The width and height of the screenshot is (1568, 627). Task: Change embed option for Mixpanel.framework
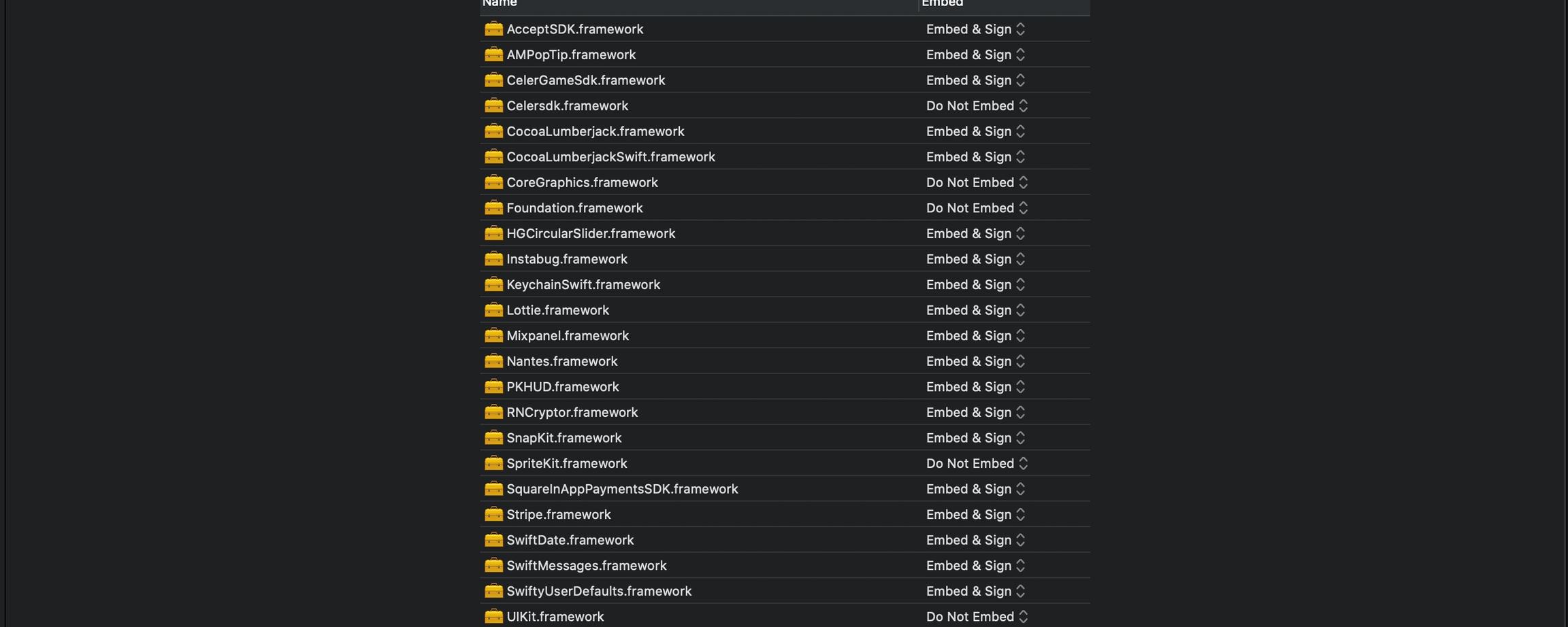(x=976, y=336)
